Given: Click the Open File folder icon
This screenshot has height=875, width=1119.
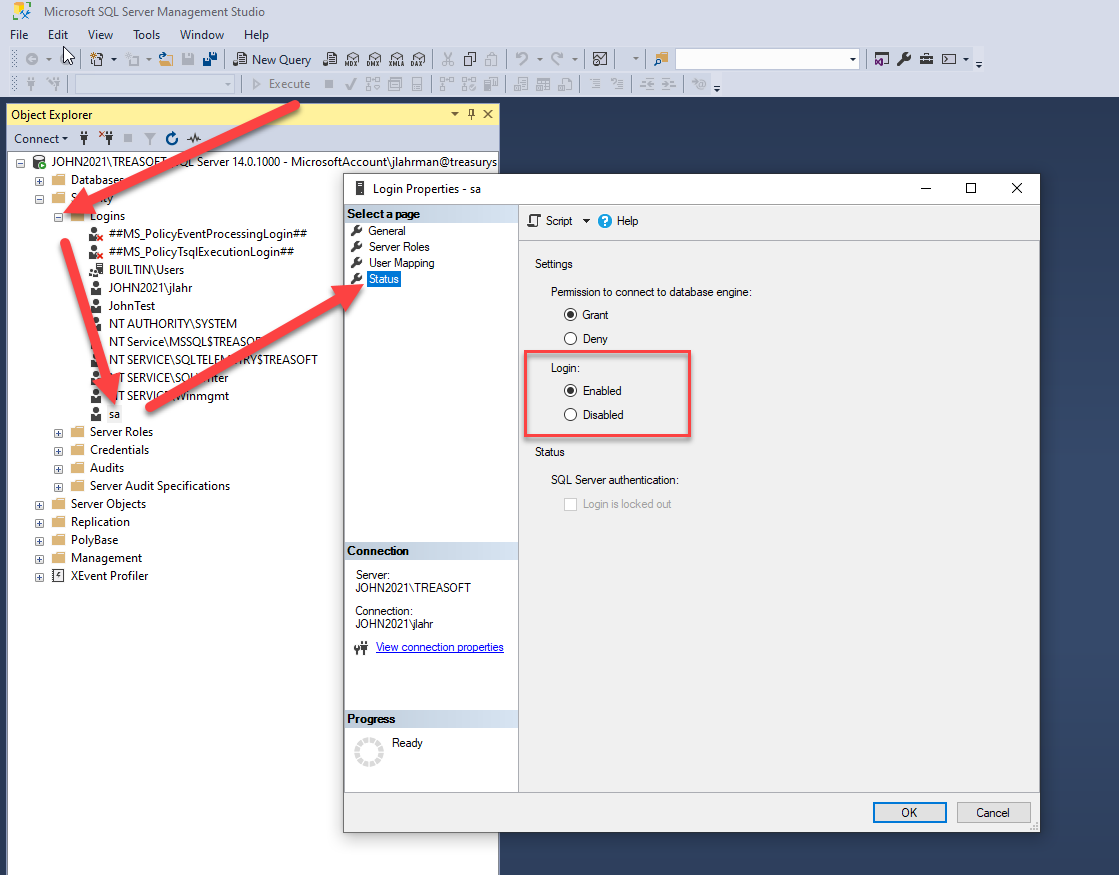Looking at the screenshot, I should coord(166,59).
